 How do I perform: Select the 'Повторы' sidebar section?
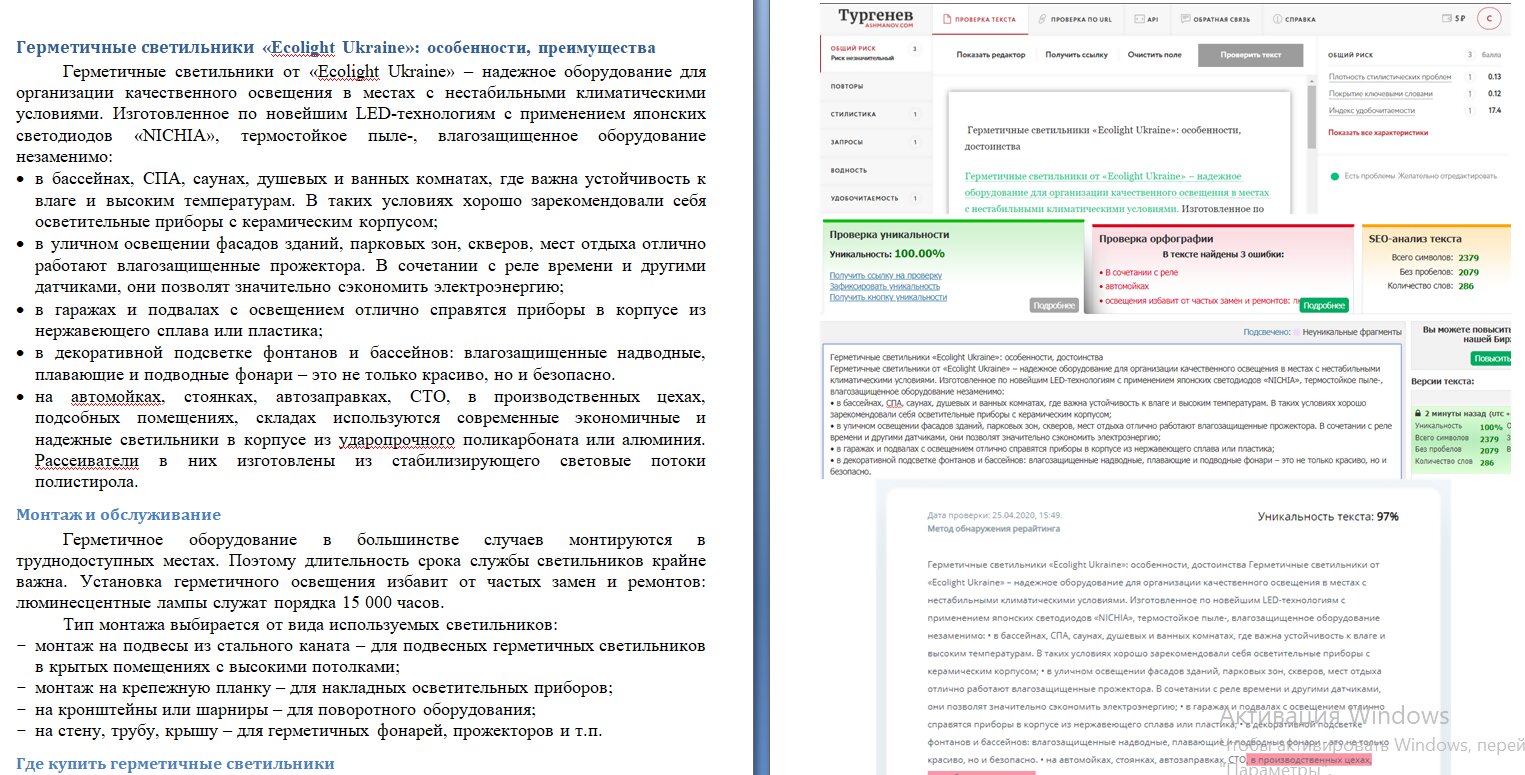click(x=875, y=86)
